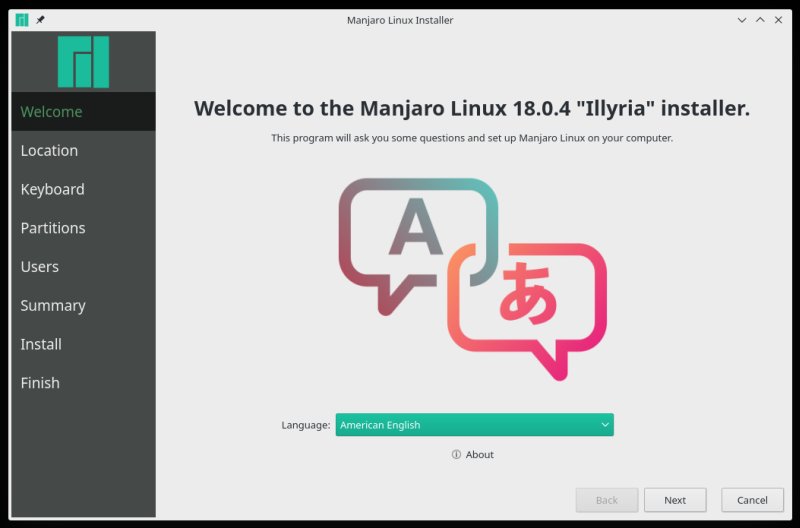The height and width of the screenshot is (528, 800).
Task: Click the 'Manjaro Linux Installer' window title
Action: tap(400, 20)
